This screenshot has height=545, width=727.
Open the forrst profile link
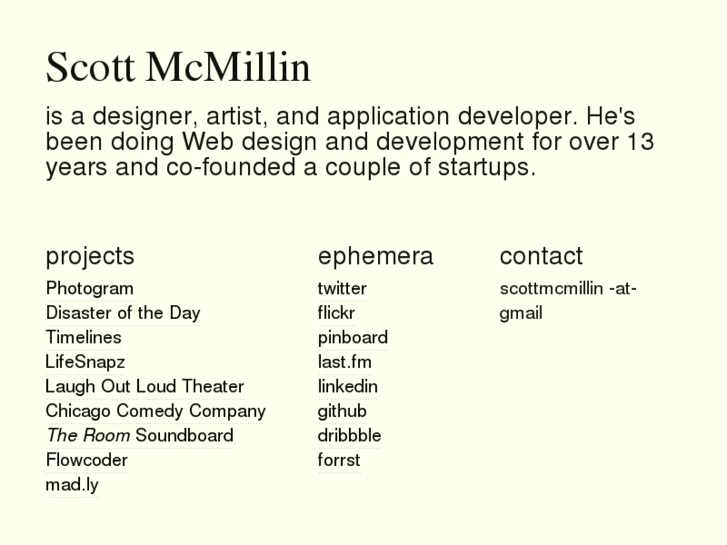[x=339, y=460]
